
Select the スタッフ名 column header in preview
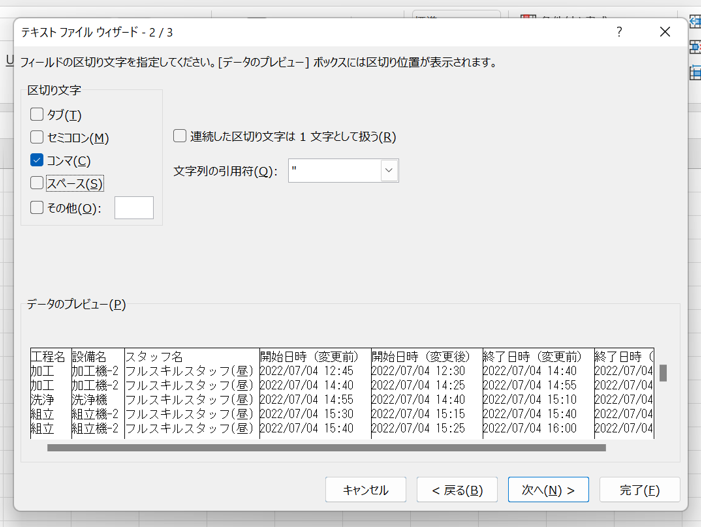[154, 357]
